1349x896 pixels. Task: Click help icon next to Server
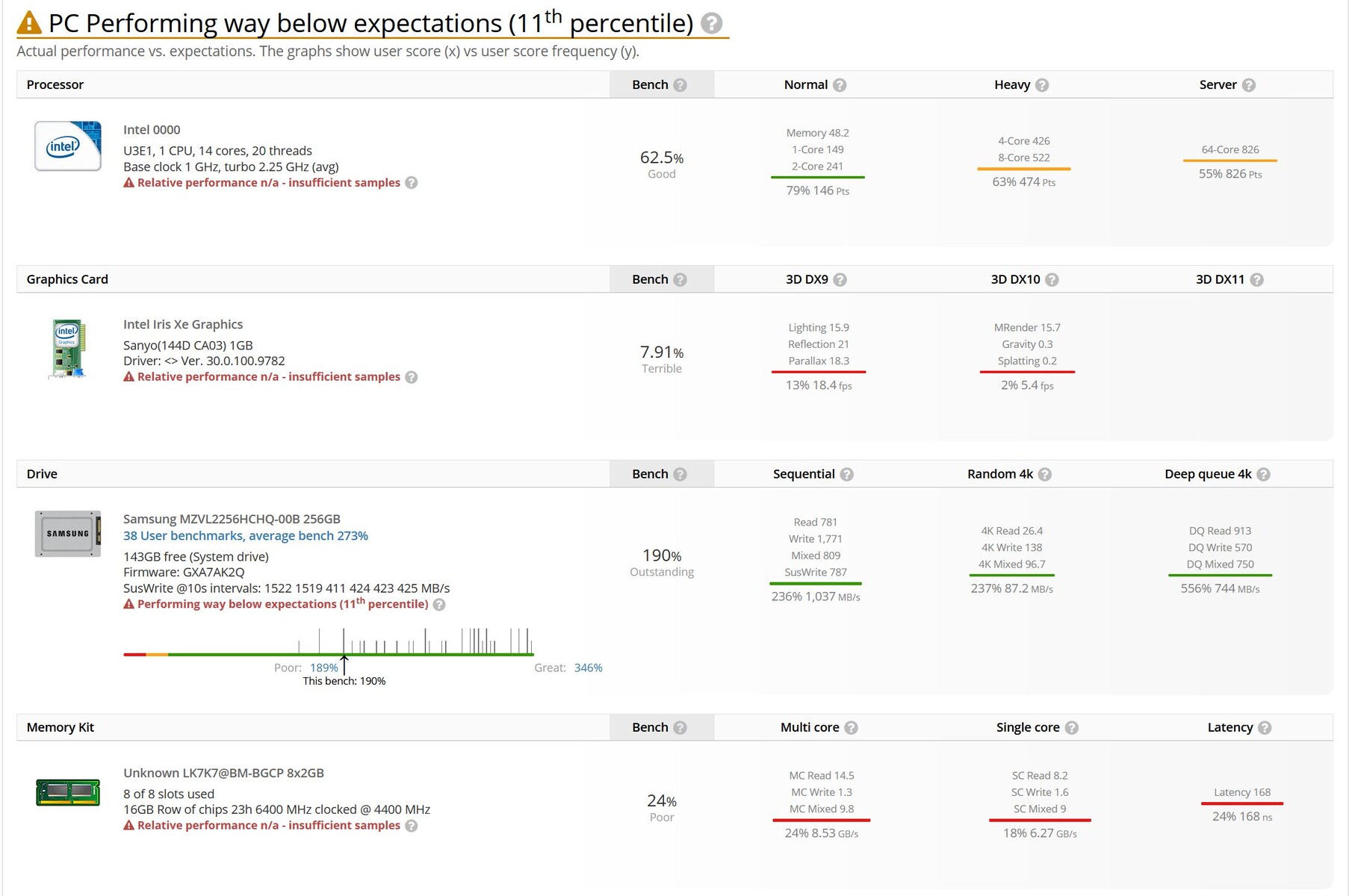pyautogui.click(x=1248, y=85)
